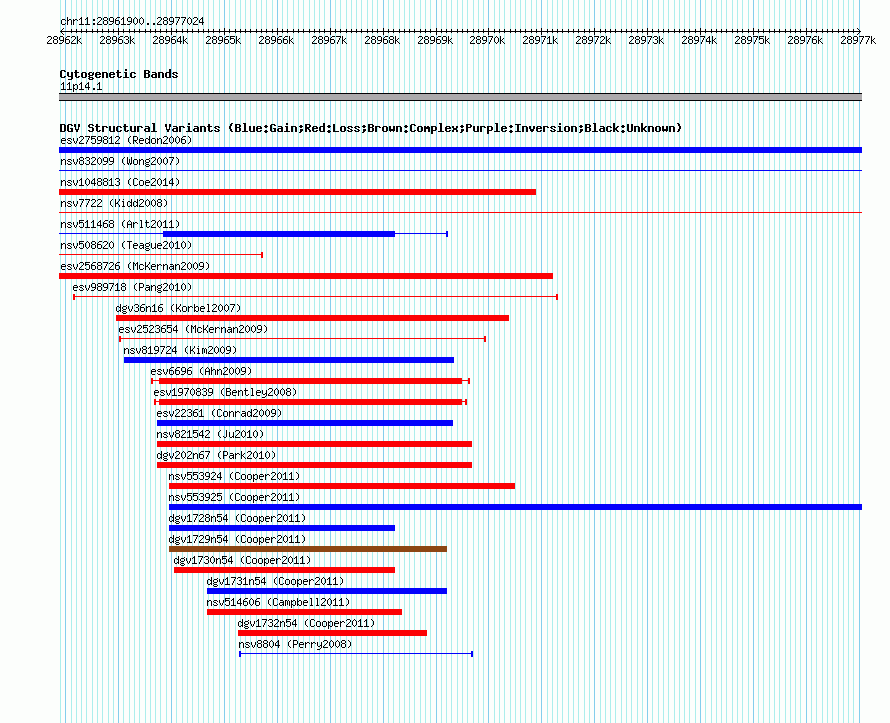Select the nsv819724 (Kim2009) label

point(180,350)
